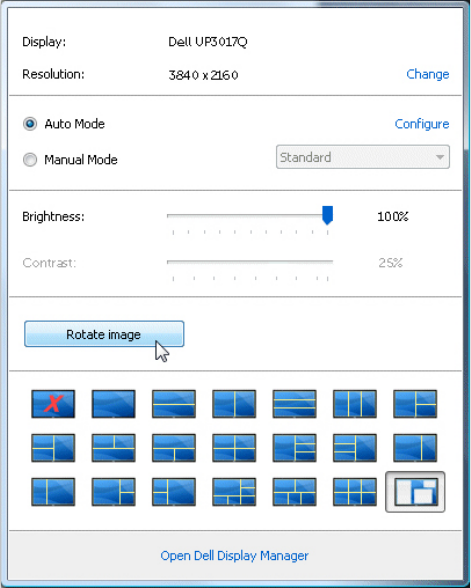Open Dell Display Manager link
The width and height of the screenshot is (471, 588).
[234, 555]
